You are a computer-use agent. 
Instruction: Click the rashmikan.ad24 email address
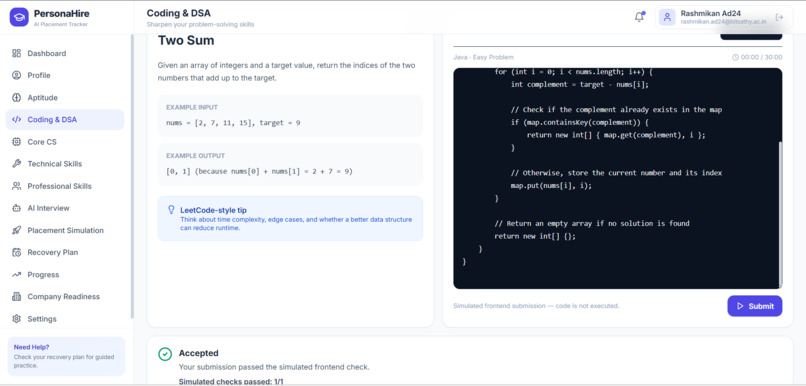(724, 22)
